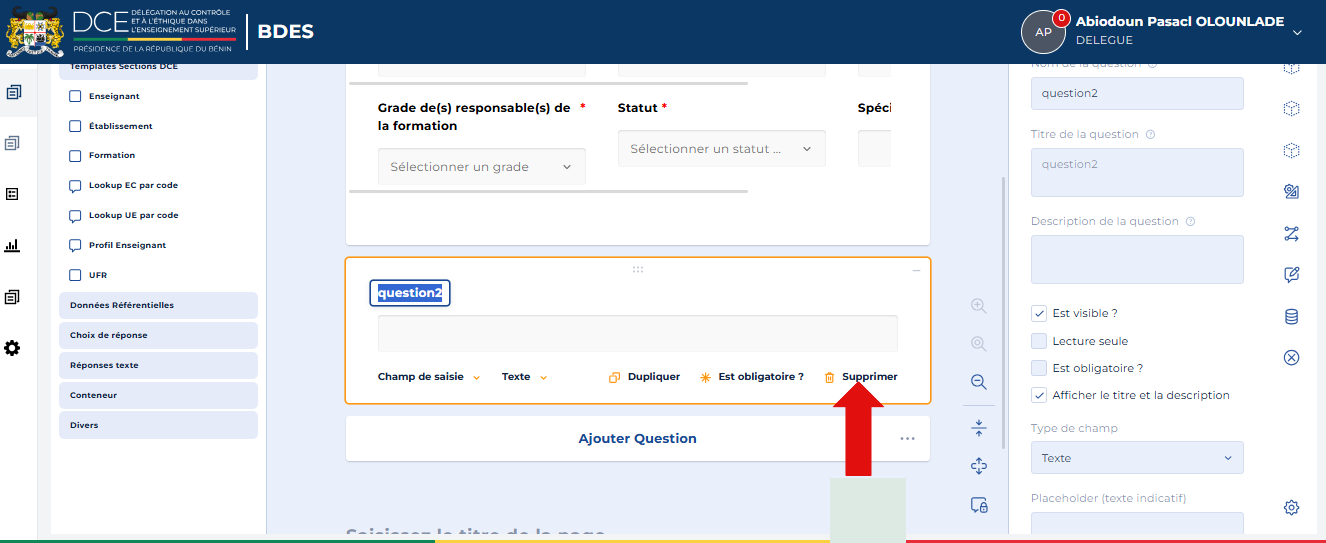Expand the Réponses texte category
This screenshot has width=1326, height=543.
[158, 365]
